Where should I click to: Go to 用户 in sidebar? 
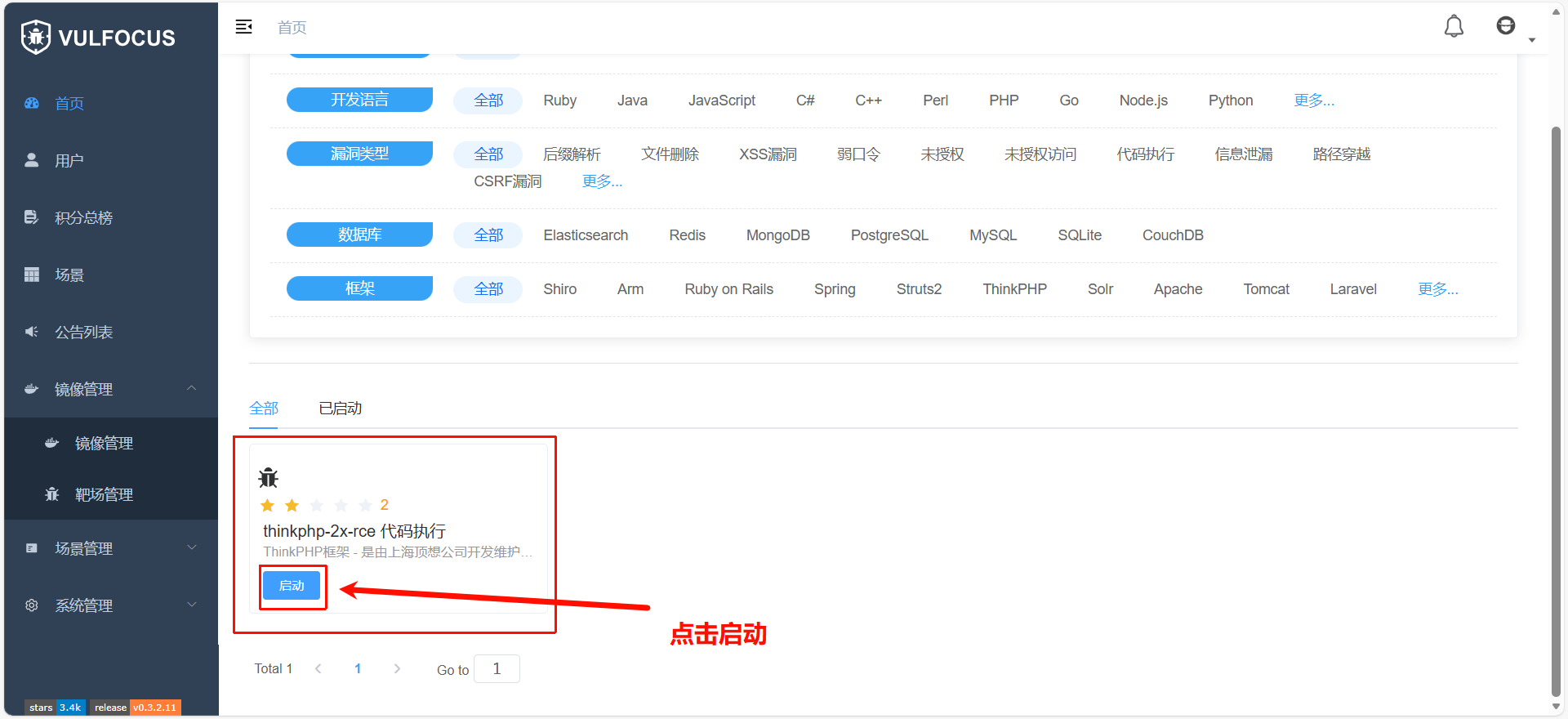[69, 161]
